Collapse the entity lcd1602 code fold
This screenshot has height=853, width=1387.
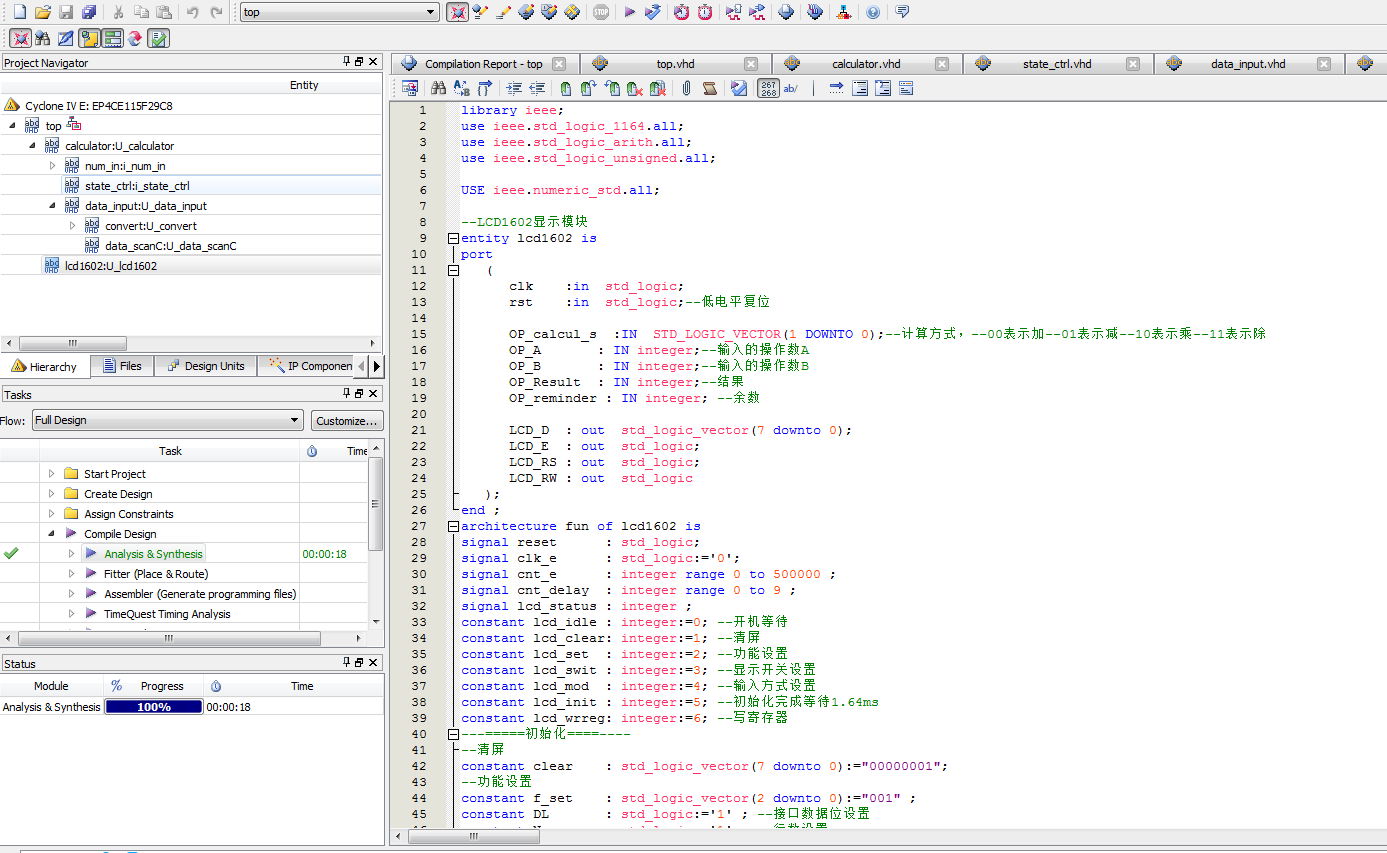(453, 239)
